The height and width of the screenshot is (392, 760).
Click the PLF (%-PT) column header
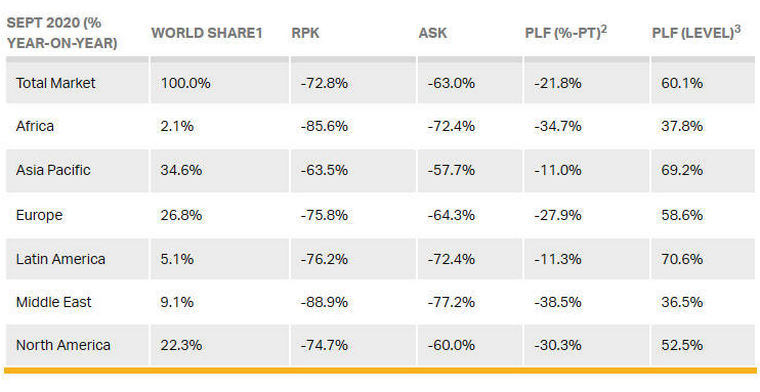566,32
